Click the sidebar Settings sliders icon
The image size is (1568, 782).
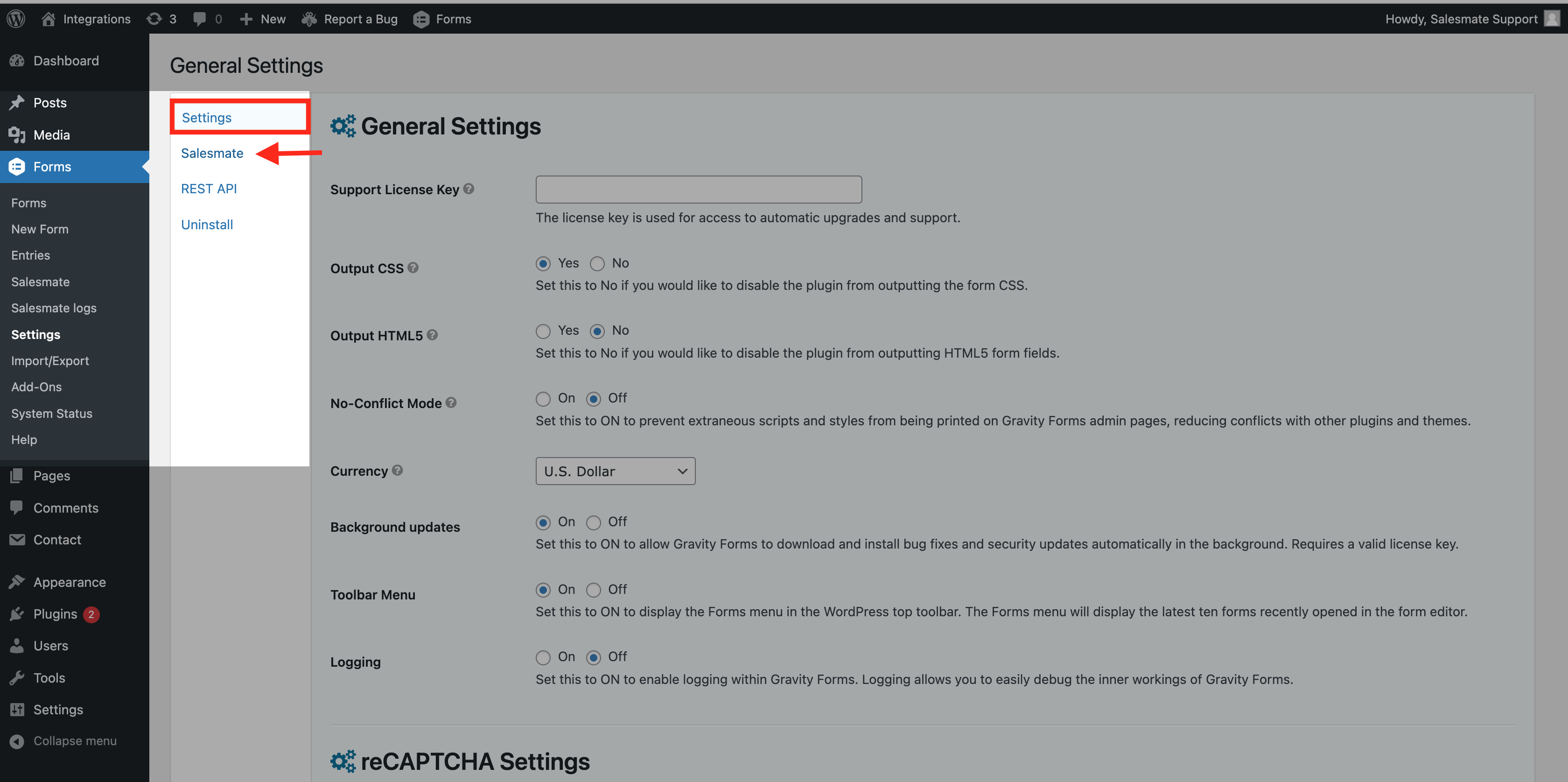coord(17,710)
